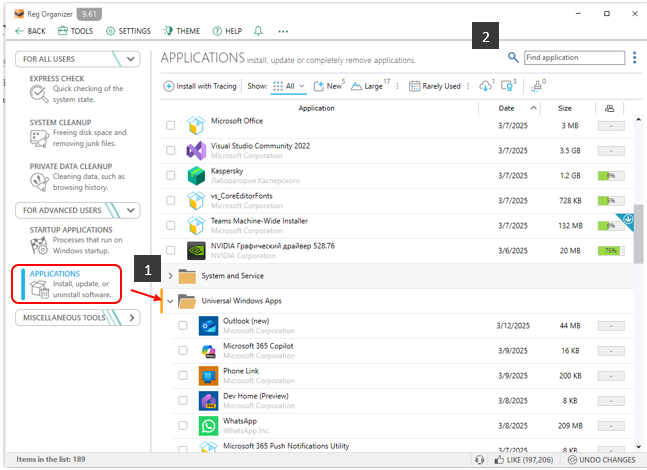The image size is (647, 470).
Task: Click the Dev Home (Preview) icon
Action: tap(208, 401)
